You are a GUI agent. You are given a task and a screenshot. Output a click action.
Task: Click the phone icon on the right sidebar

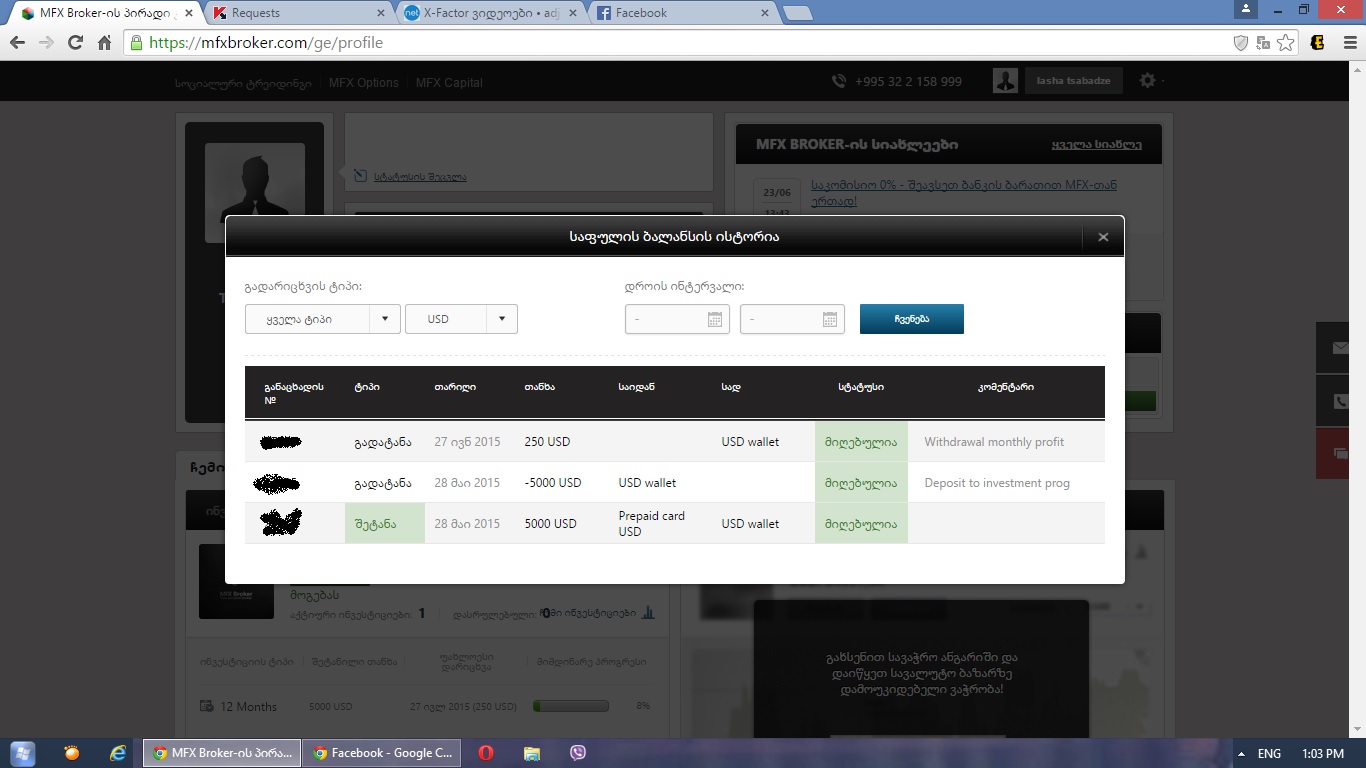(1341, 401)
